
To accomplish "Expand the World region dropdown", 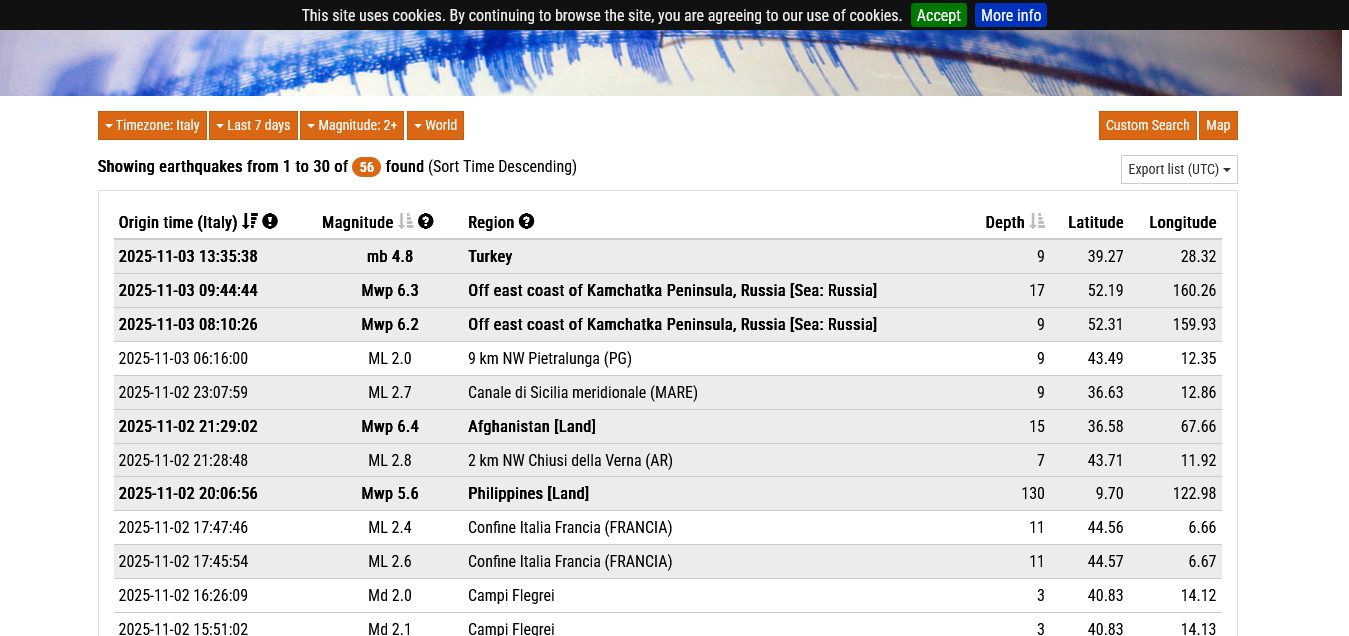I will pos(435,125).
